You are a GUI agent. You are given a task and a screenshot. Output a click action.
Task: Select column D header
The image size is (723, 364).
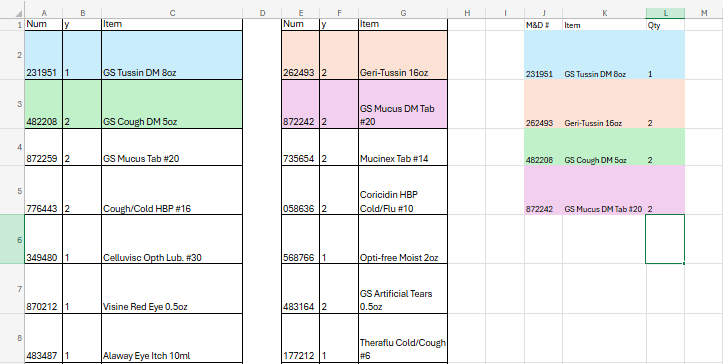(x=262, y=13)
